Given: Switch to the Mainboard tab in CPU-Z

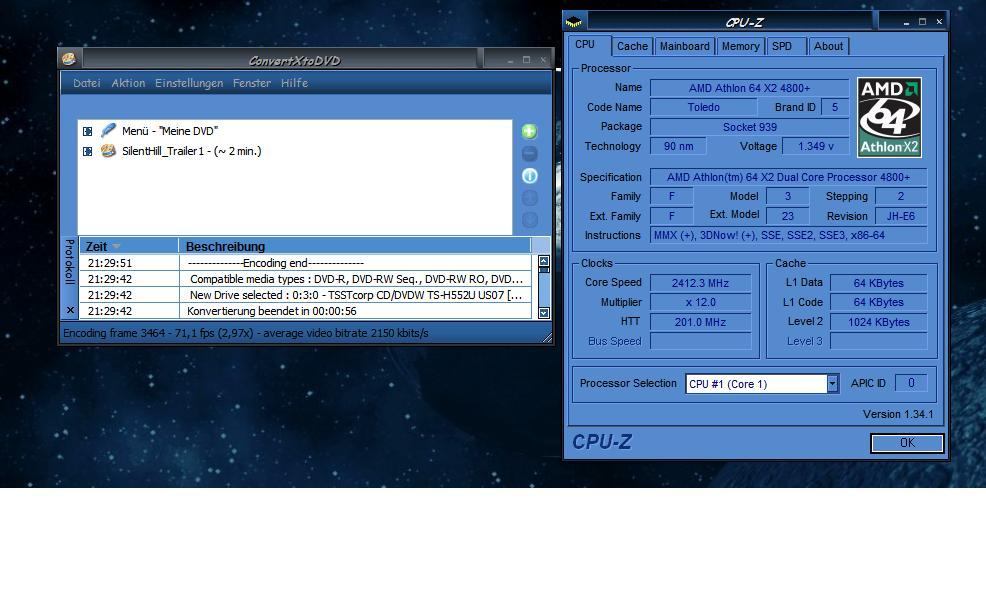Looking at the screenshot, I should 684,46.
